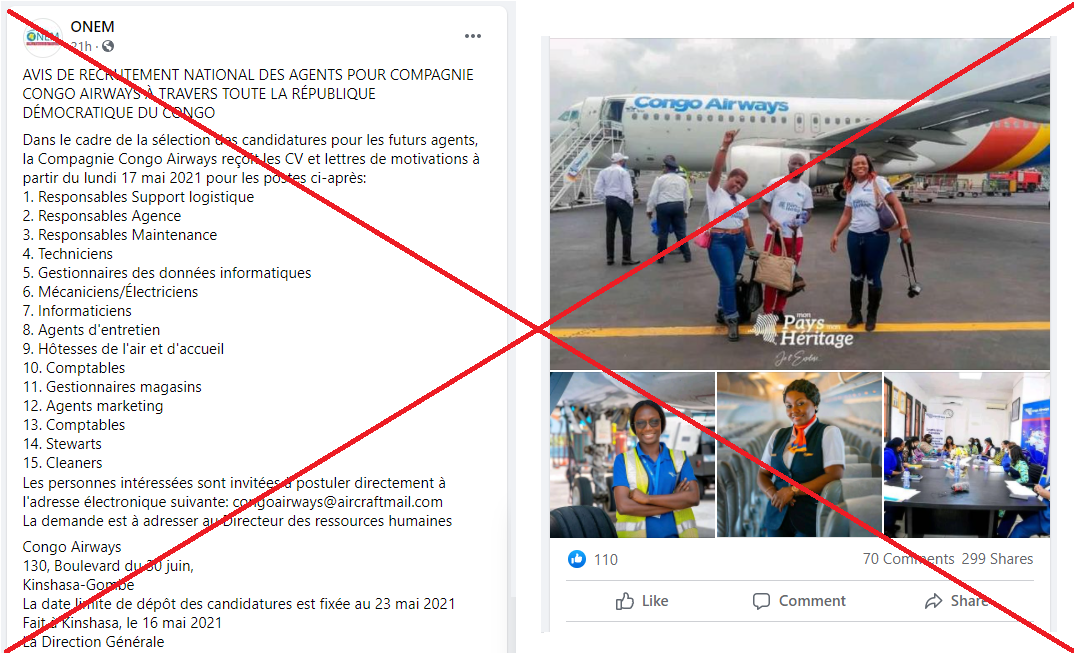Image resolution: width=1074 pixels, height=653 pixels.
Task: Click the blue like reaction icon
Action: pos(577,559)
